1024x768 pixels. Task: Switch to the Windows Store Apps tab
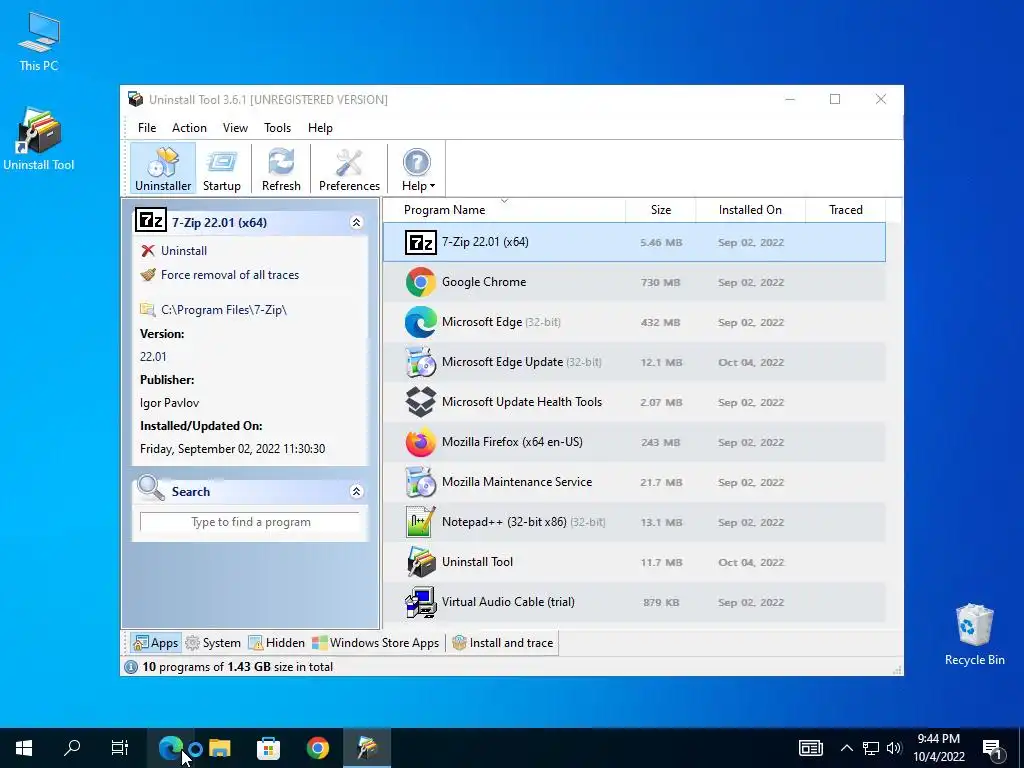click(x=376, y=643)
